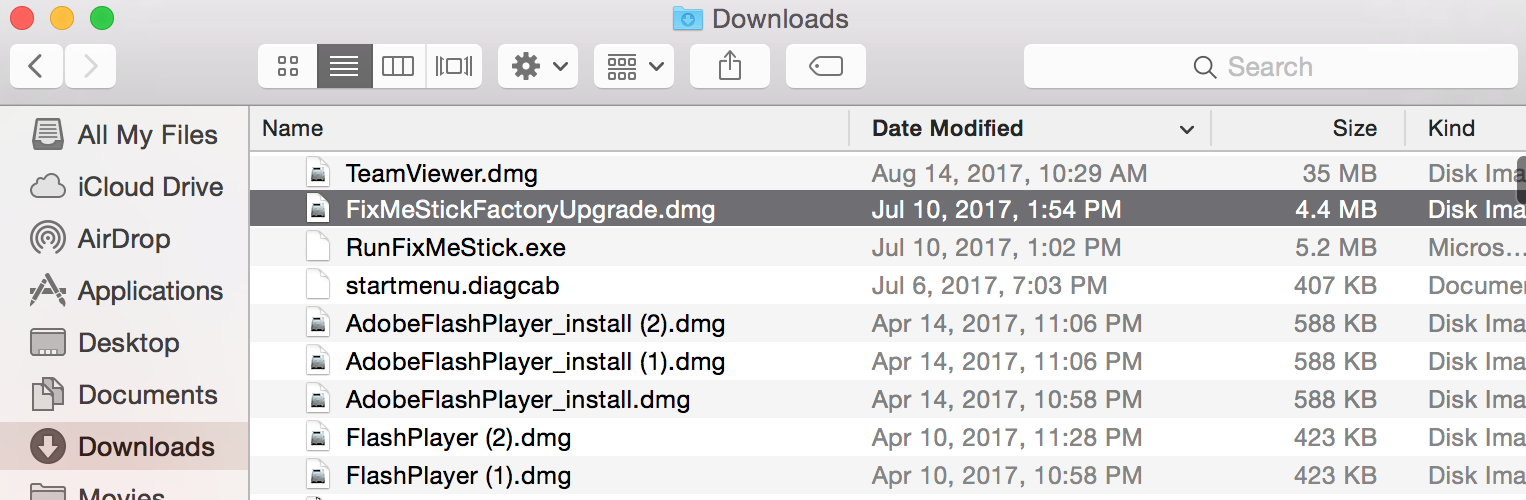Click the vertical scrollbar thumb
Image resolution: width=1526 pixels, height=500 pixels.
point(1521,187)
